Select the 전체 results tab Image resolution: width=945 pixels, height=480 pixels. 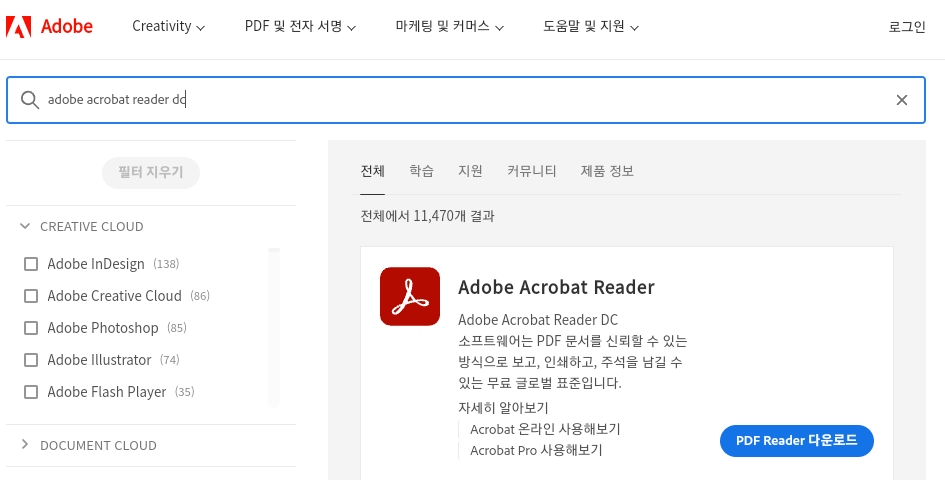[372, 171]
